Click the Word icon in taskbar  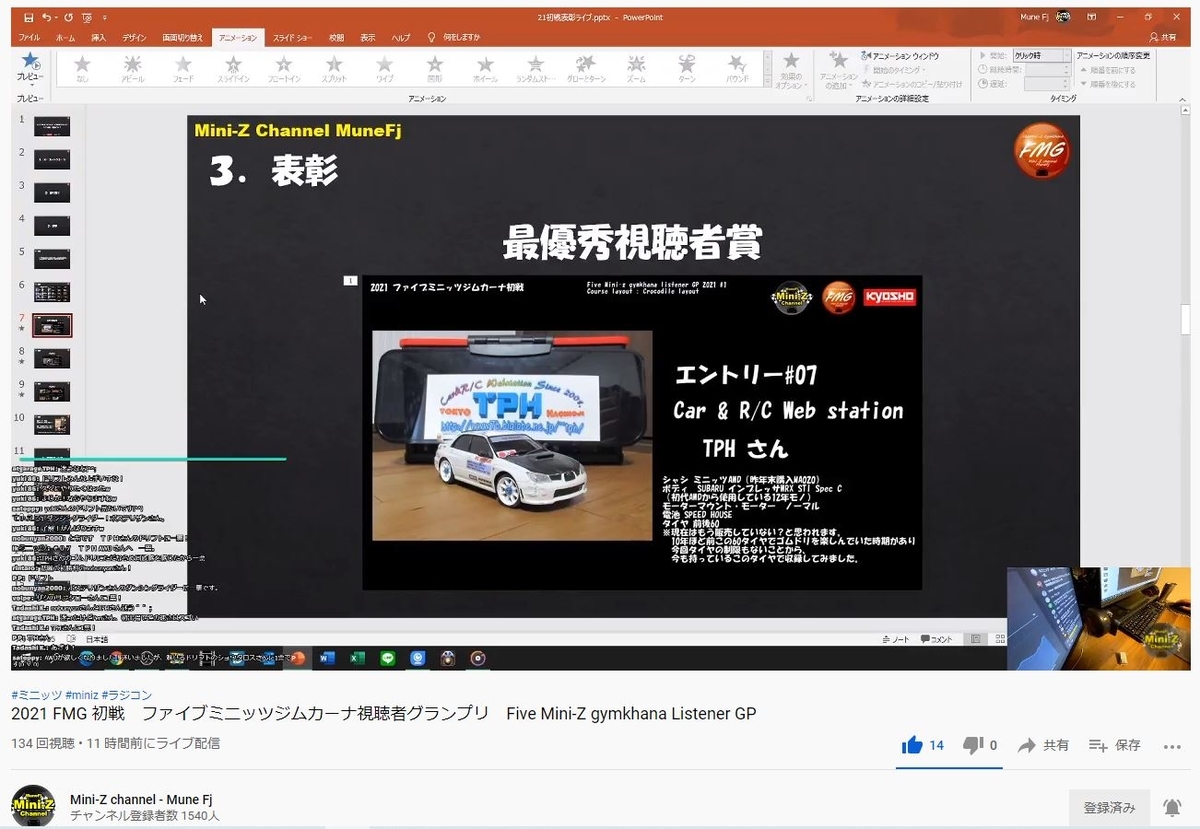coord(326,658)
